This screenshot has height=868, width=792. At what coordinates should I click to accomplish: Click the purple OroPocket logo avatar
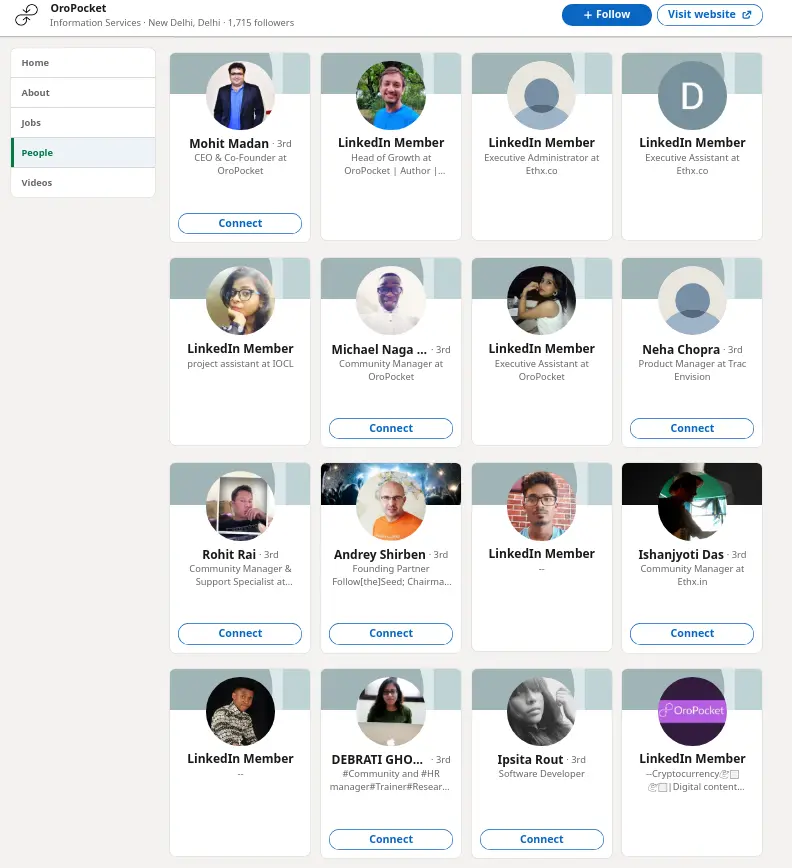click(x=692, y=711)
